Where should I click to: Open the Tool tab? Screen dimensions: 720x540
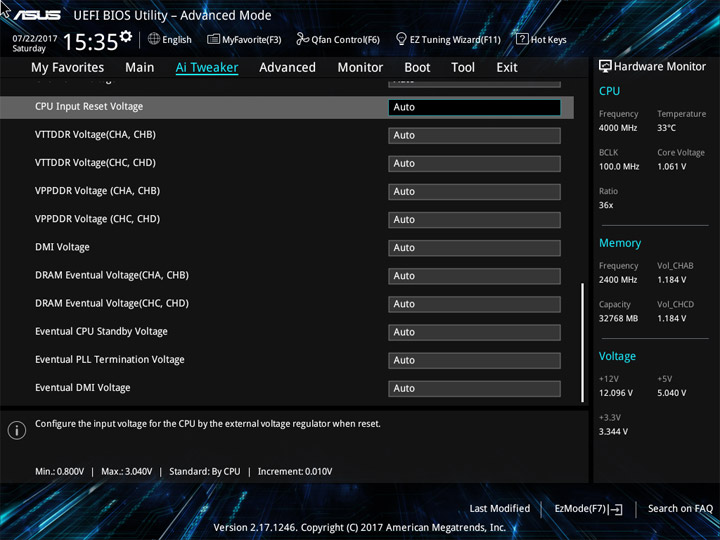click(463, 68)
